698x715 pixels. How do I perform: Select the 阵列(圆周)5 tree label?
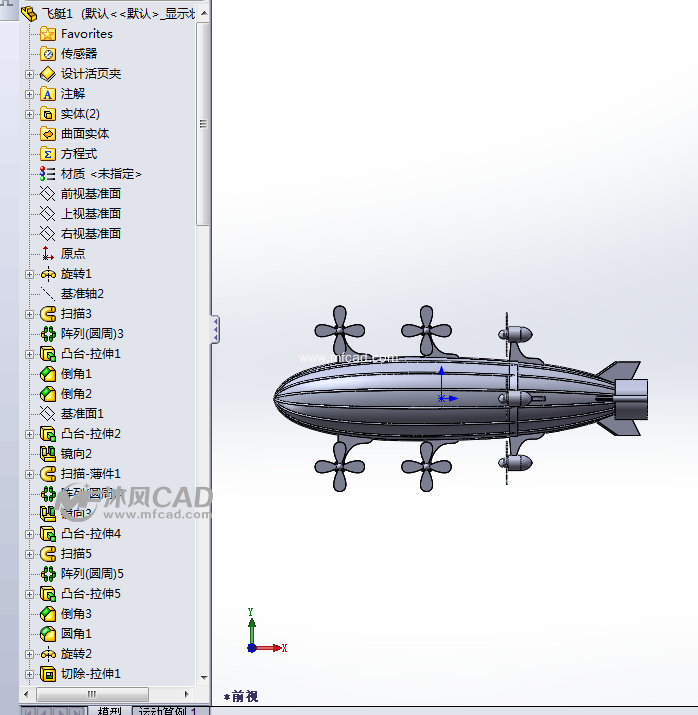[92, 574]
